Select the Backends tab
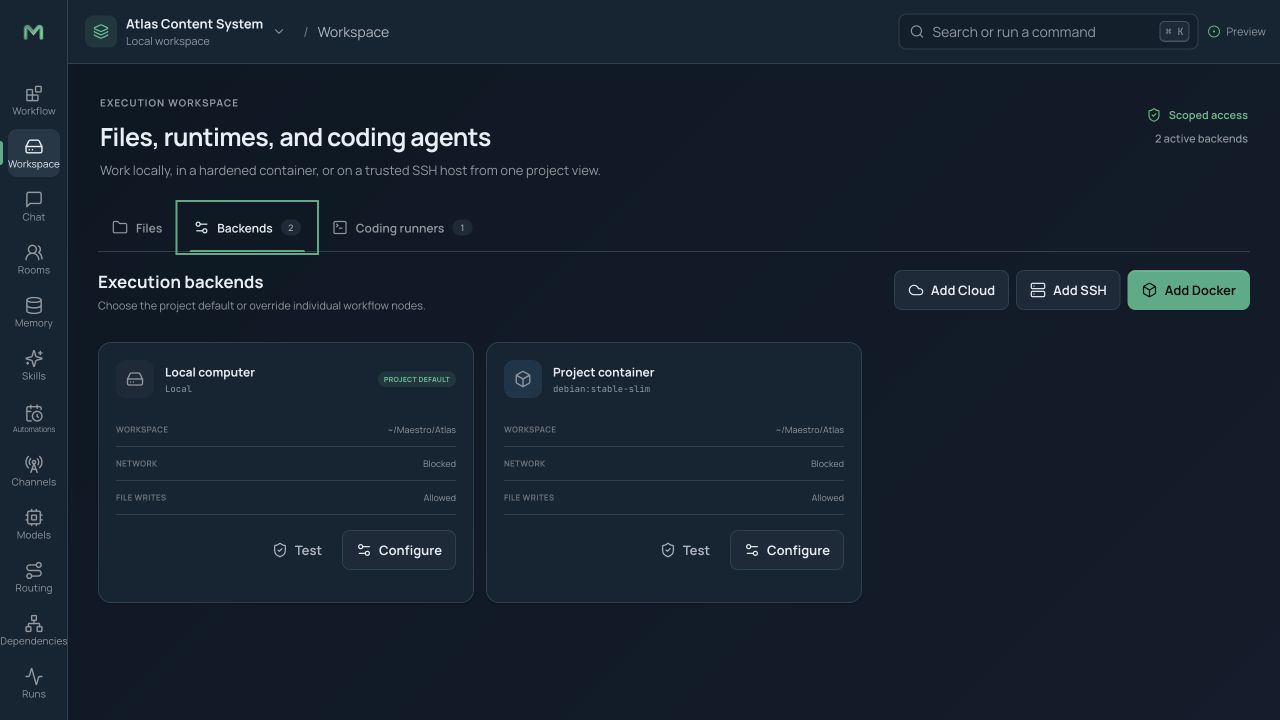 (x=247, y=228)
